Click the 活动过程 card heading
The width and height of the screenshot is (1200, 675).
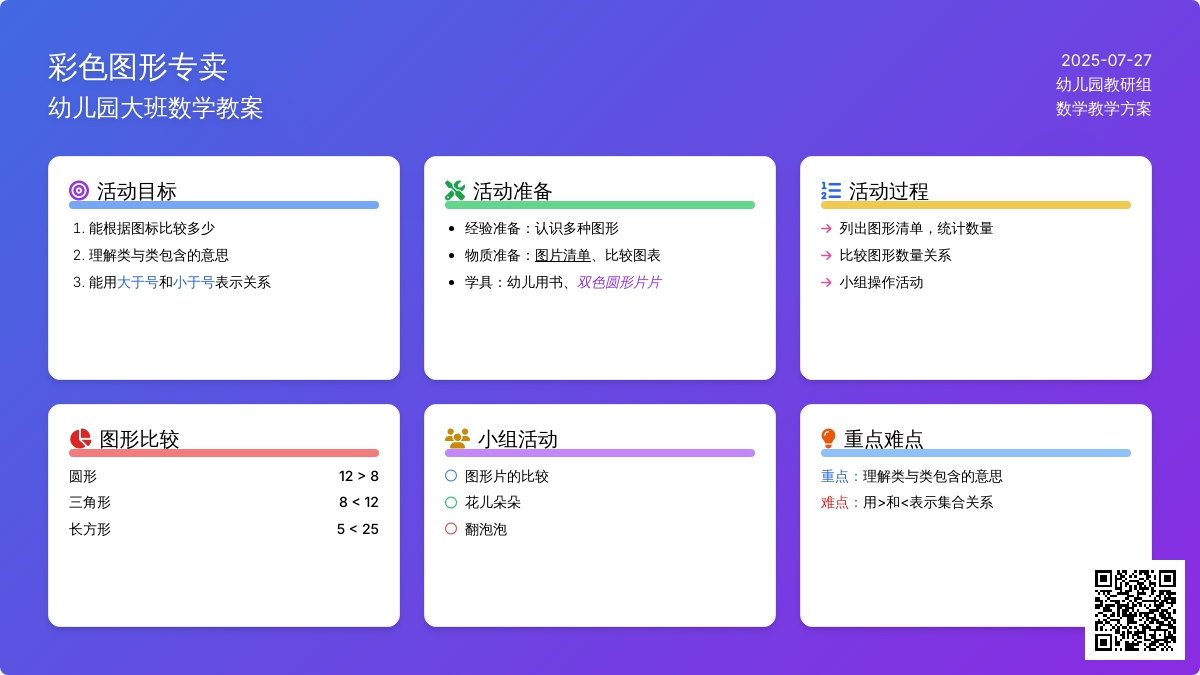click(889, 190)
